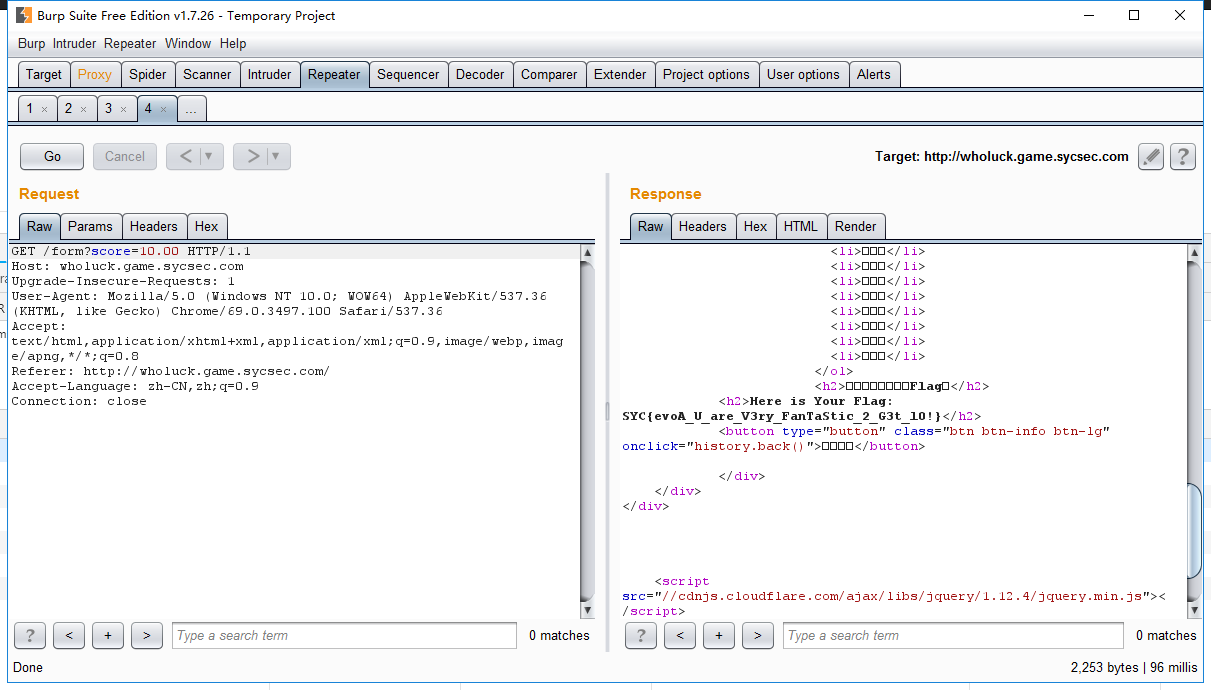The image size is (1211, 690).
Task: Expand the forward history dropdown arrow
Action: (x=277, y=156)
